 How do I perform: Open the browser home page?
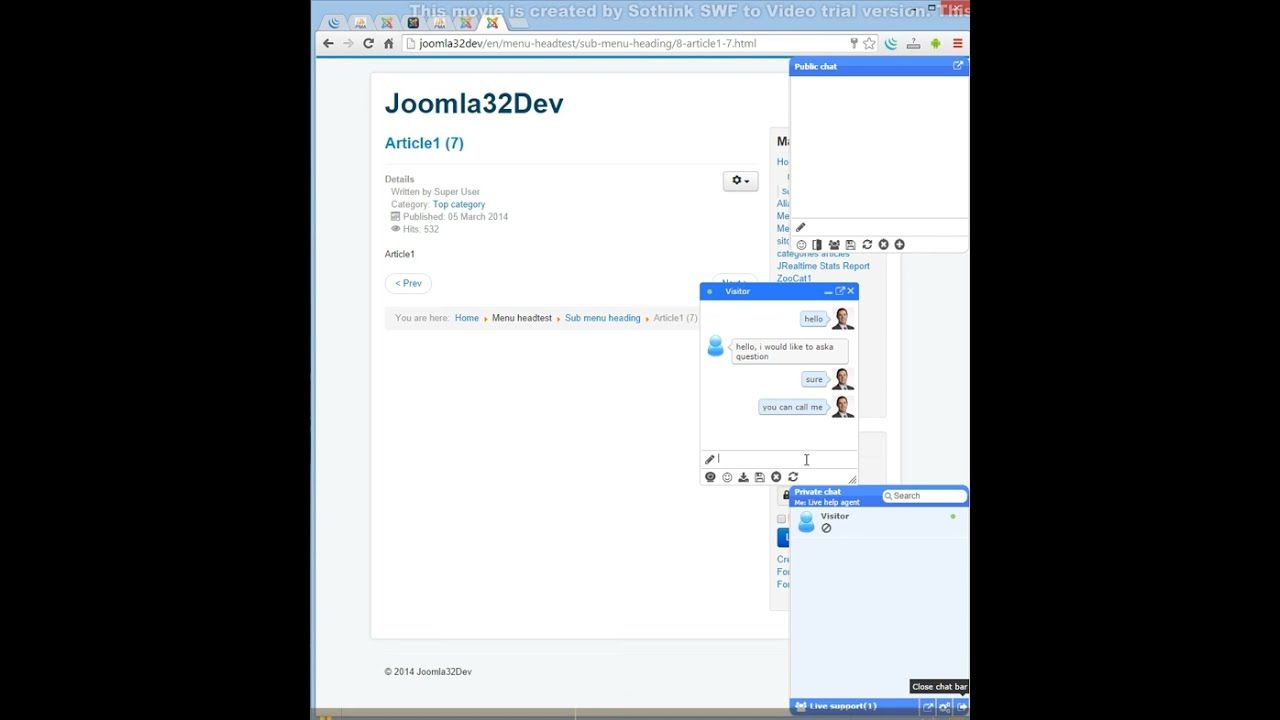pos(388,44)
